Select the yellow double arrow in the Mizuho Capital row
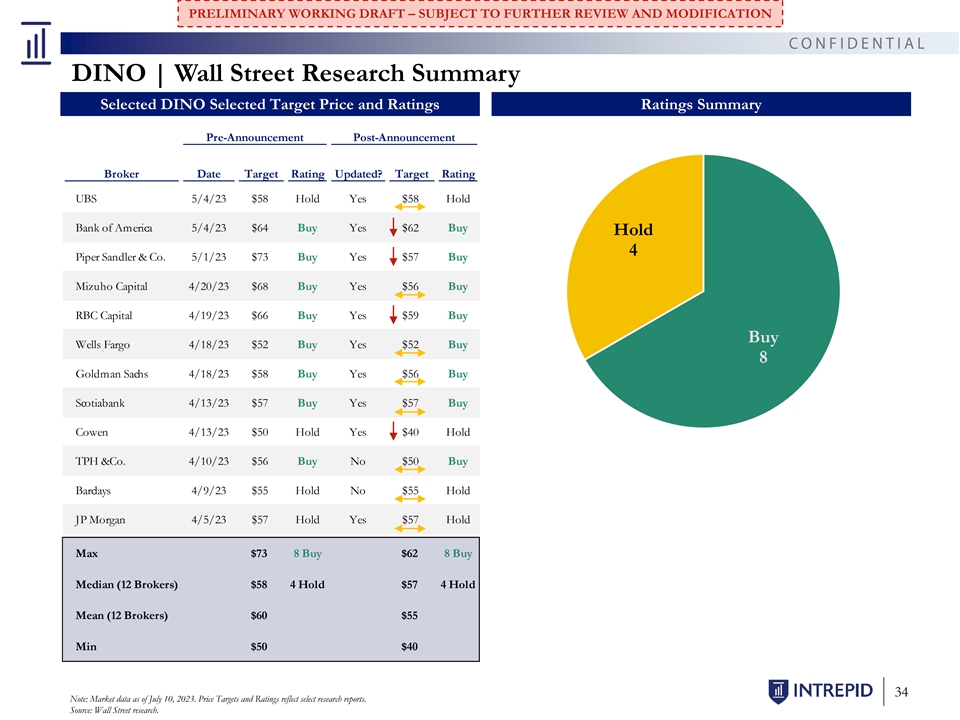The image size is (960, 720). tap(410, 294)
